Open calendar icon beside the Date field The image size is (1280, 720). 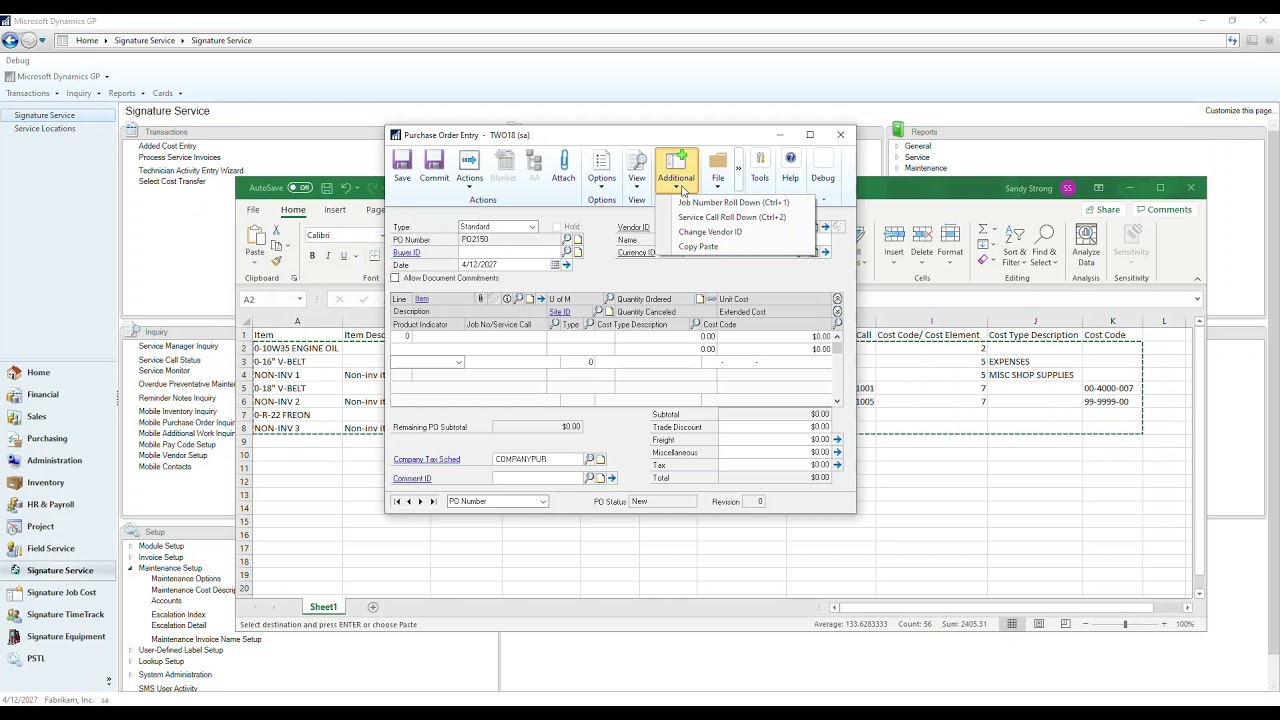coord(555,265)
